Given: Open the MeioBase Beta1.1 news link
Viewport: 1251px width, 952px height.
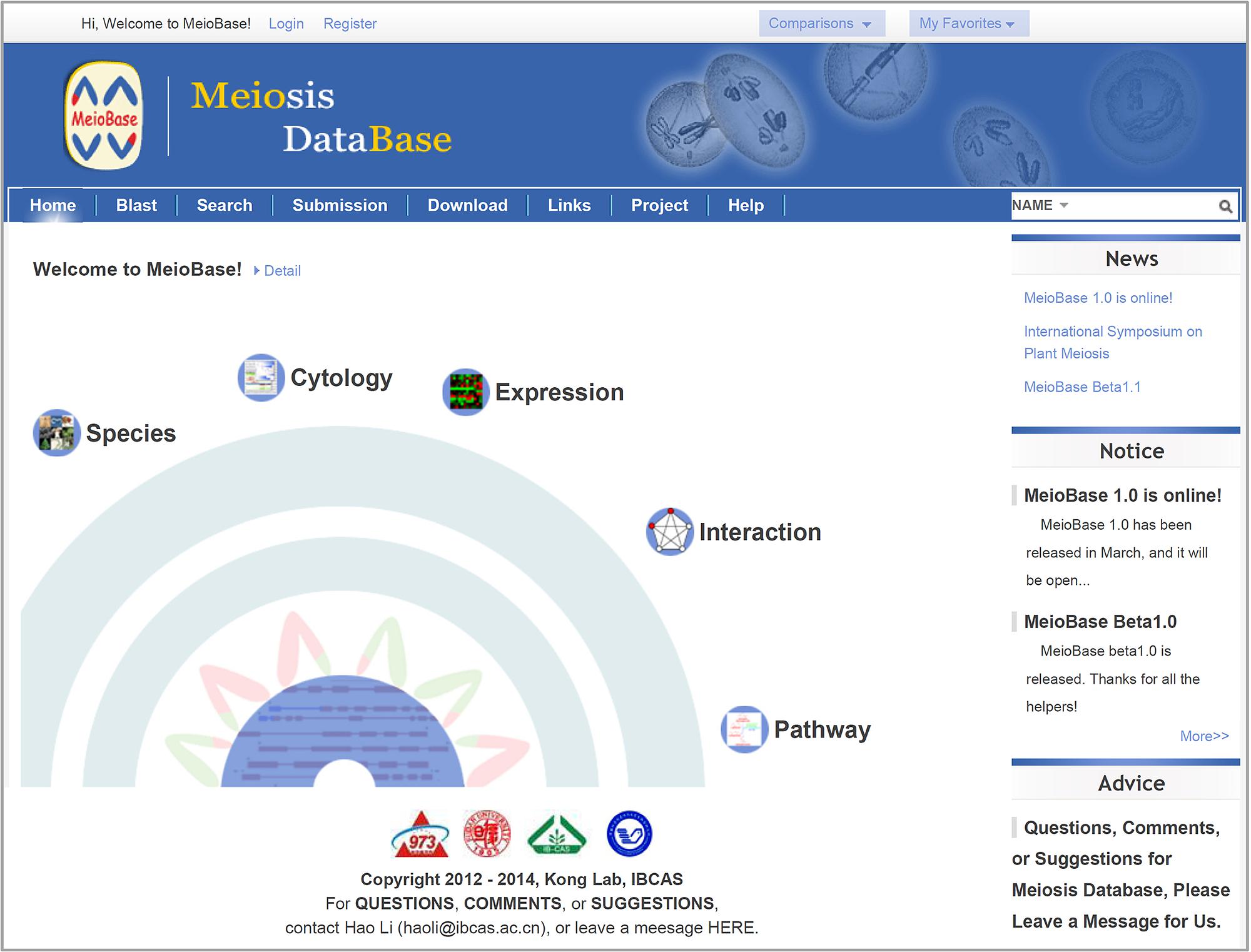Looking at the screenshot, I should 1082,387.
